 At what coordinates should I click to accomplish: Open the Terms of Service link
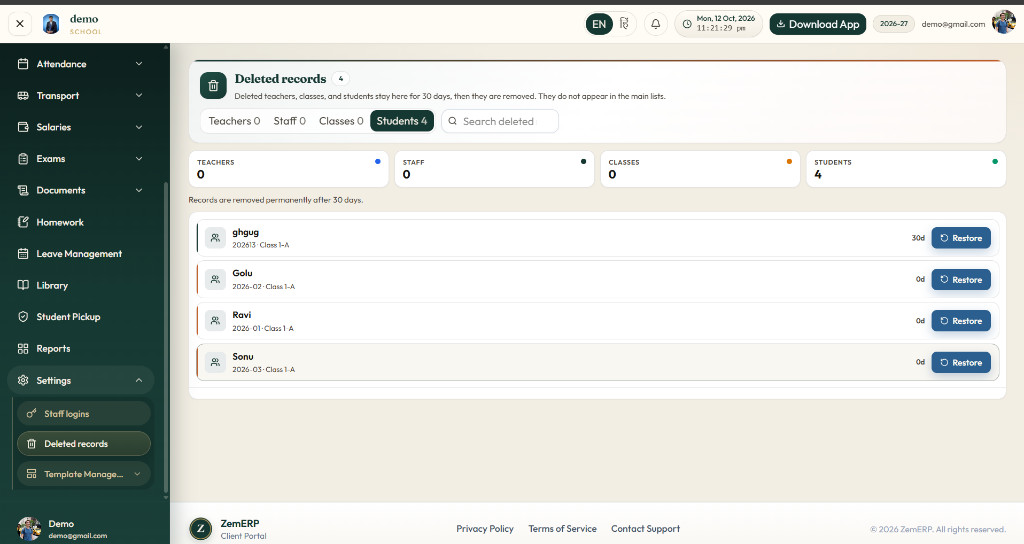pos(562,528)
